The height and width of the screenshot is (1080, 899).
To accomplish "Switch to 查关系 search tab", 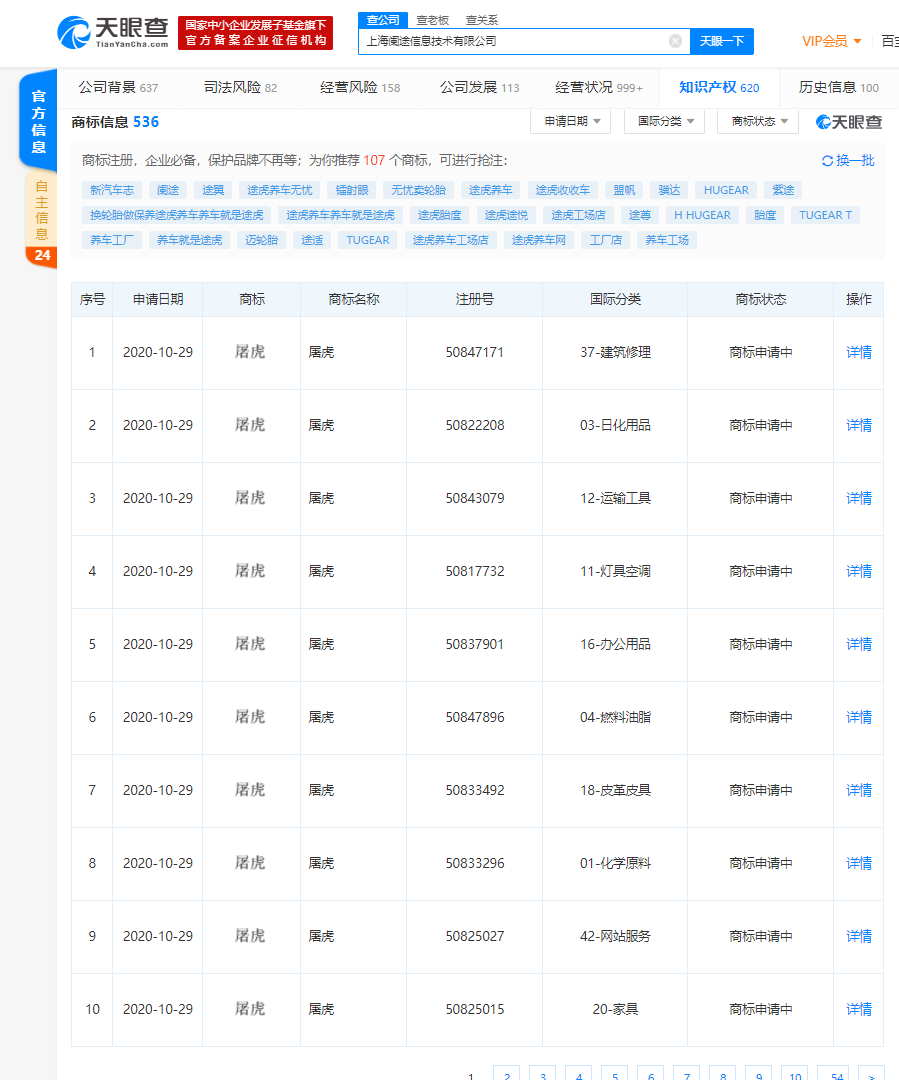I will (x=482, y=21).
